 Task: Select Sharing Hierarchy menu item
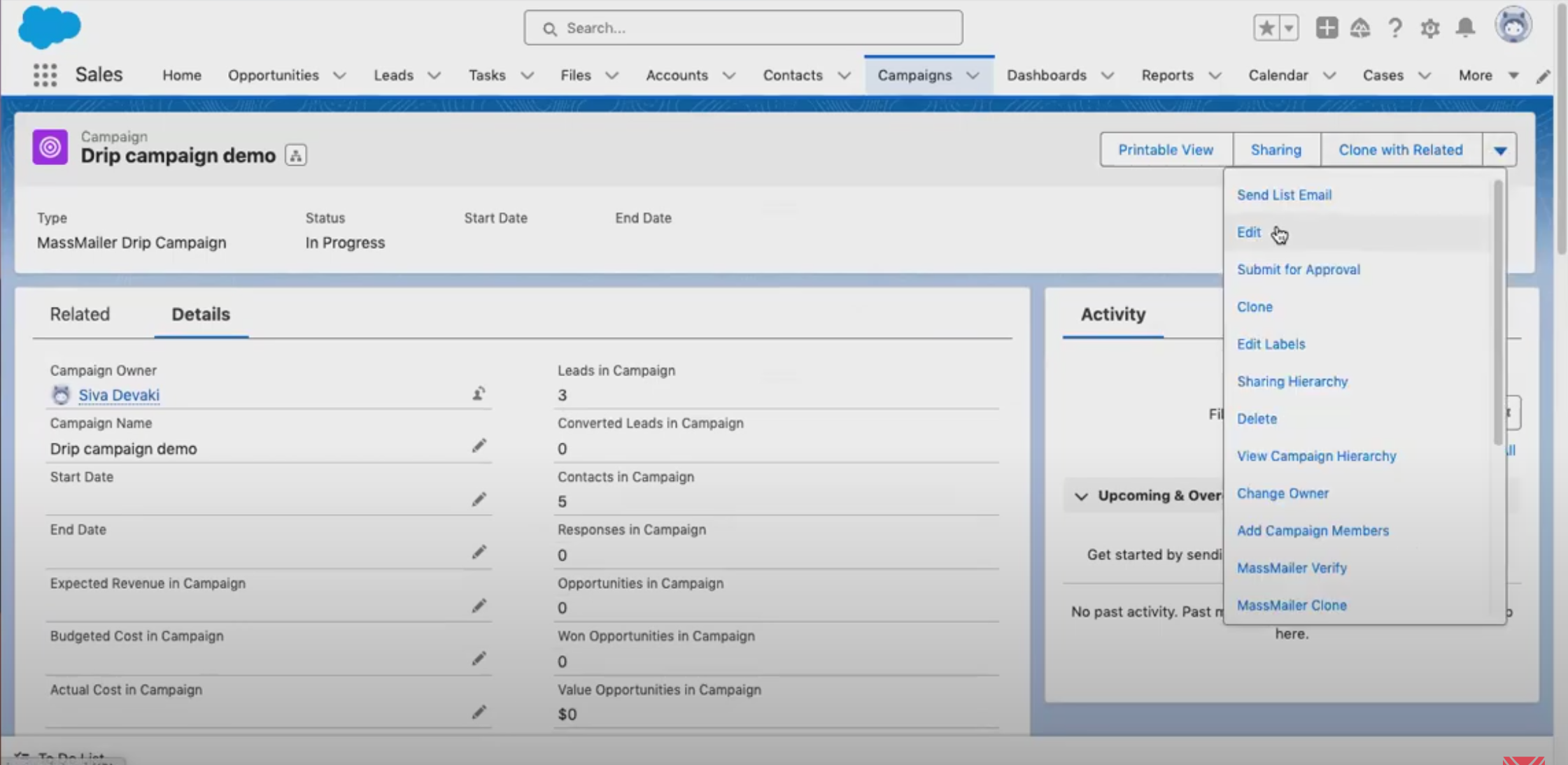(1292, 381)
